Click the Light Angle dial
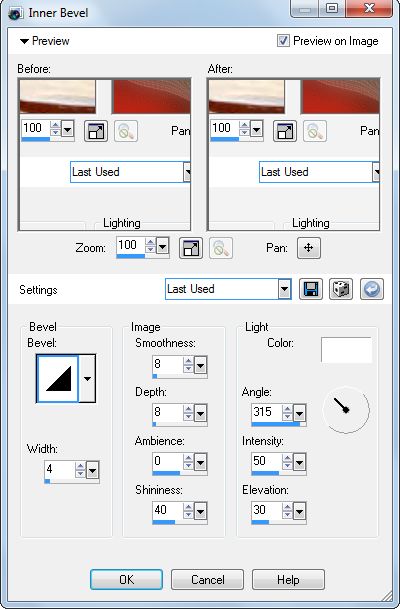Viewport: 400px width, 609px height. [346, 410]
